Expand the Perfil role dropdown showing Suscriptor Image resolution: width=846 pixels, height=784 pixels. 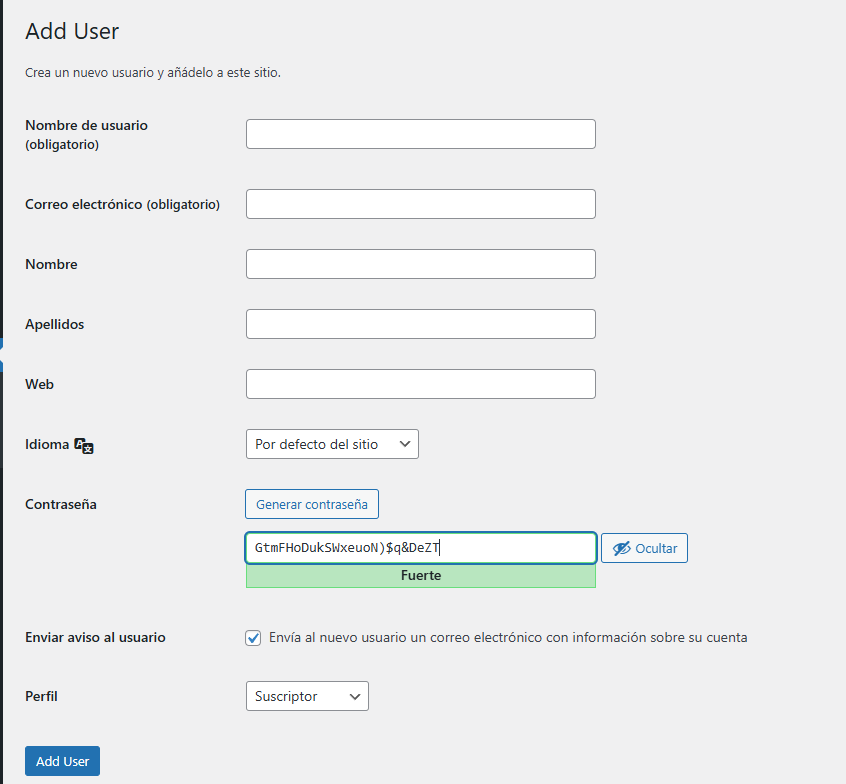(x=306, y=696)
